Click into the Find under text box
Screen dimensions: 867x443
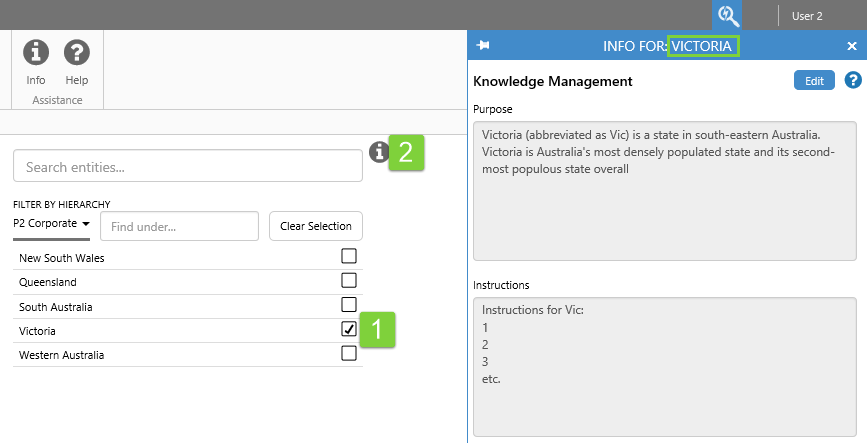coord(179,226)
